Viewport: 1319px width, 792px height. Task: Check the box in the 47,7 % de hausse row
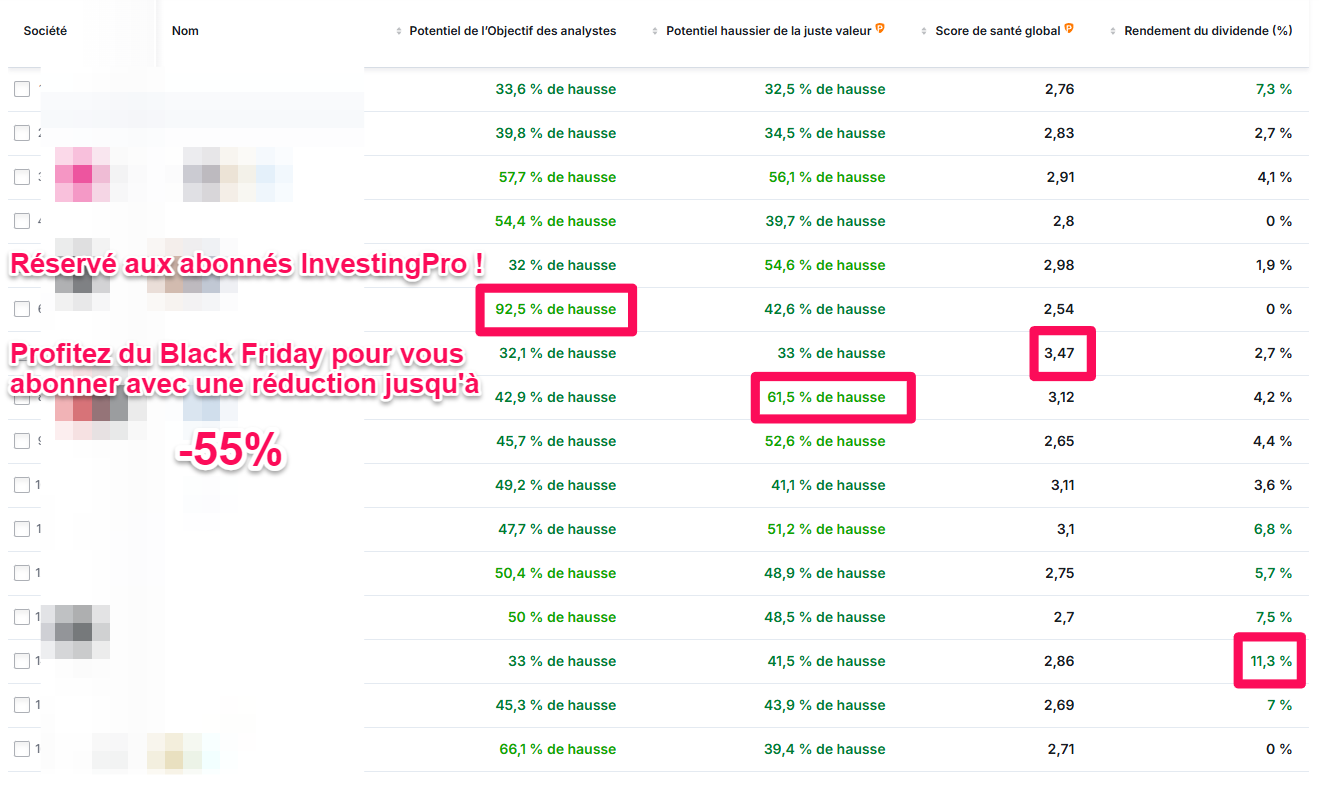[22, 529]
